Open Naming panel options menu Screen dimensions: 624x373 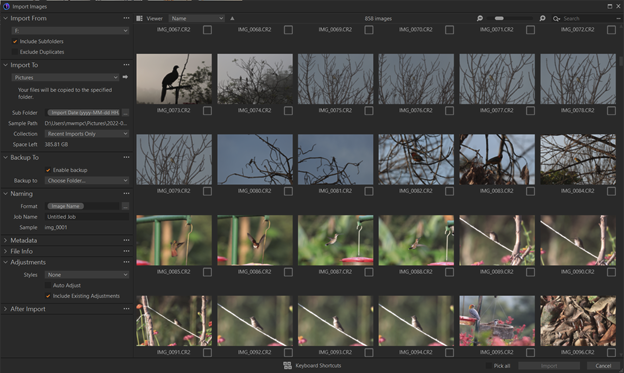(x=126, y=193)
